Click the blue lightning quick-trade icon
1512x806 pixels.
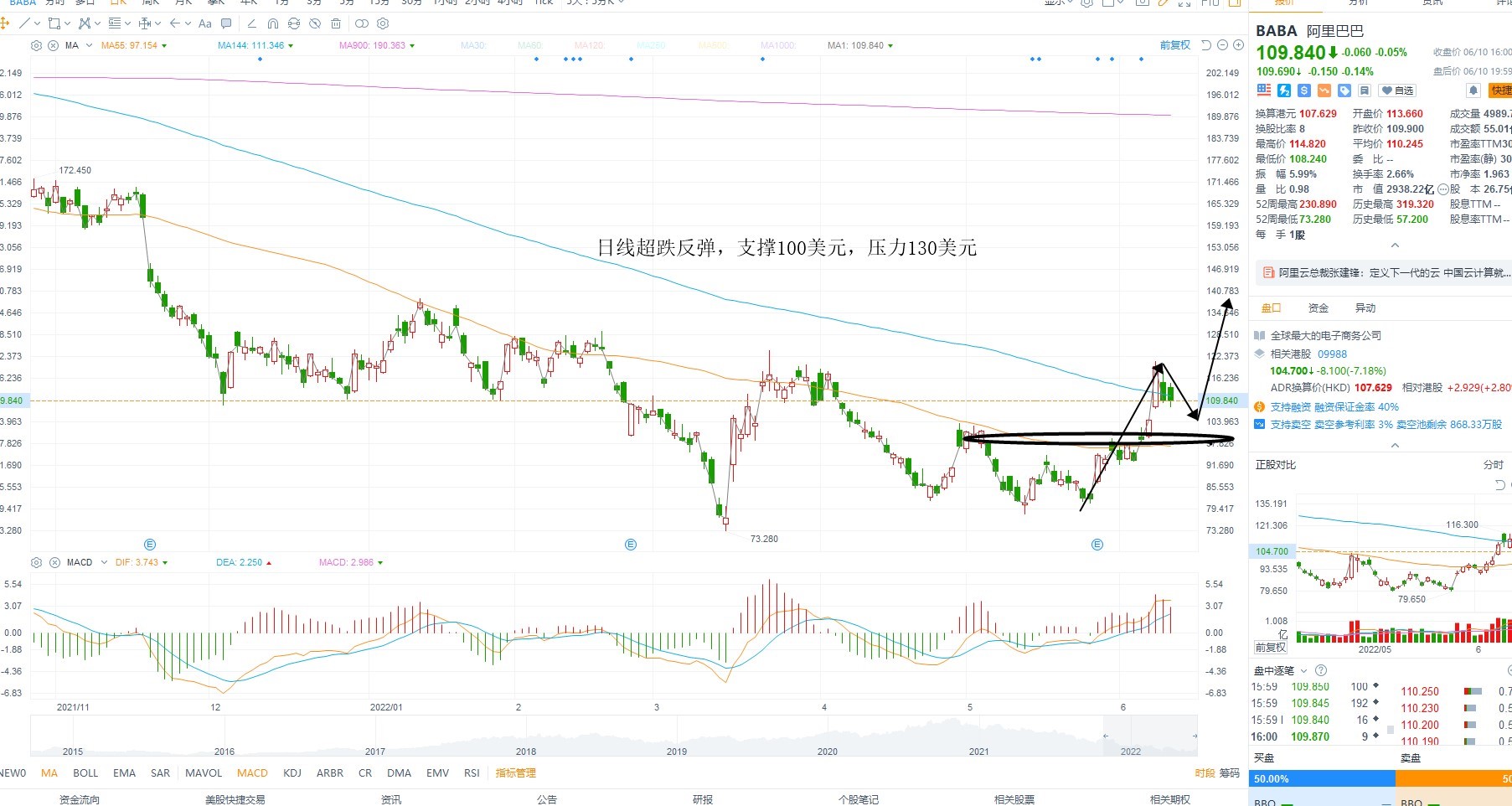[x=1284, y=90]
